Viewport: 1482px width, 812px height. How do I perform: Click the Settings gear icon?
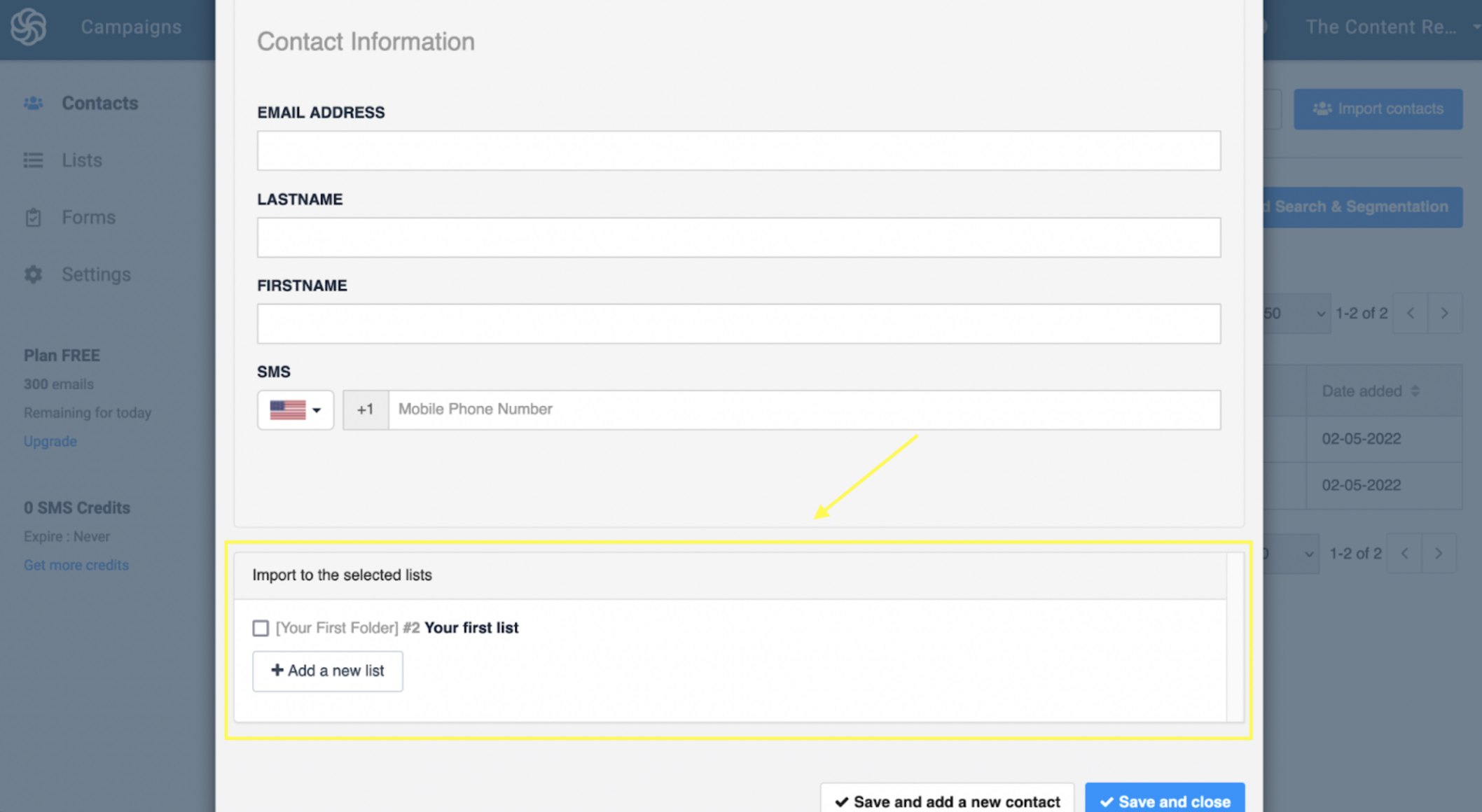(x=33, y=274)
